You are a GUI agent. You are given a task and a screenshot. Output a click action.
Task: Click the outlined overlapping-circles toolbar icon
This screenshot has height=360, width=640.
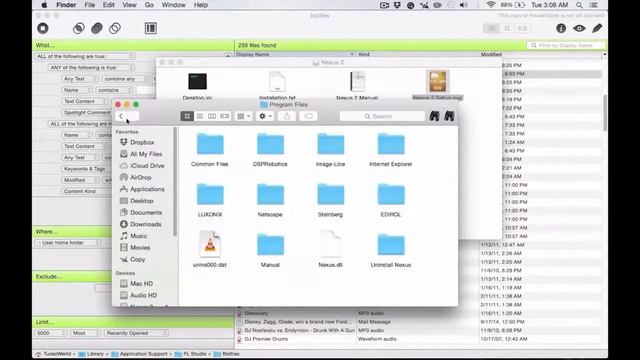pos(79,28)
